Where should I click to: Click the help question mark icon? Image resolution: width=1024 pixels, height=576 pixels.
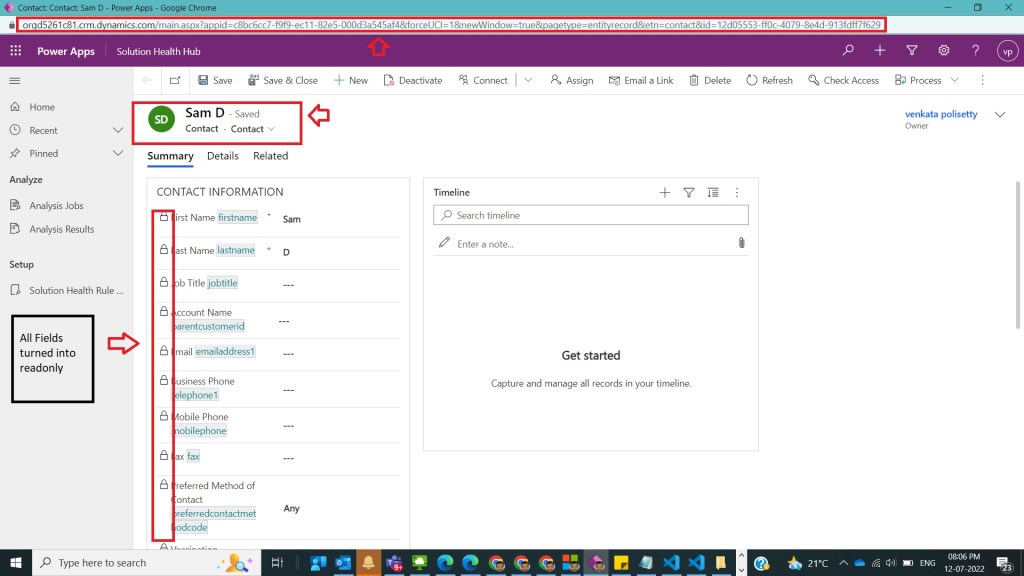point(975,50)
